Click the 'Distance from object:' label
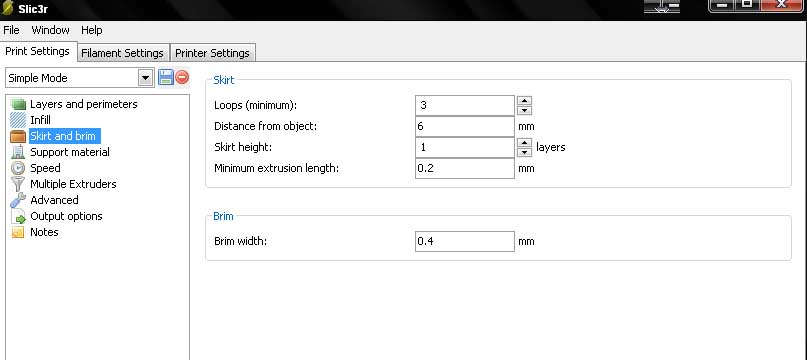 coord(265,126)
